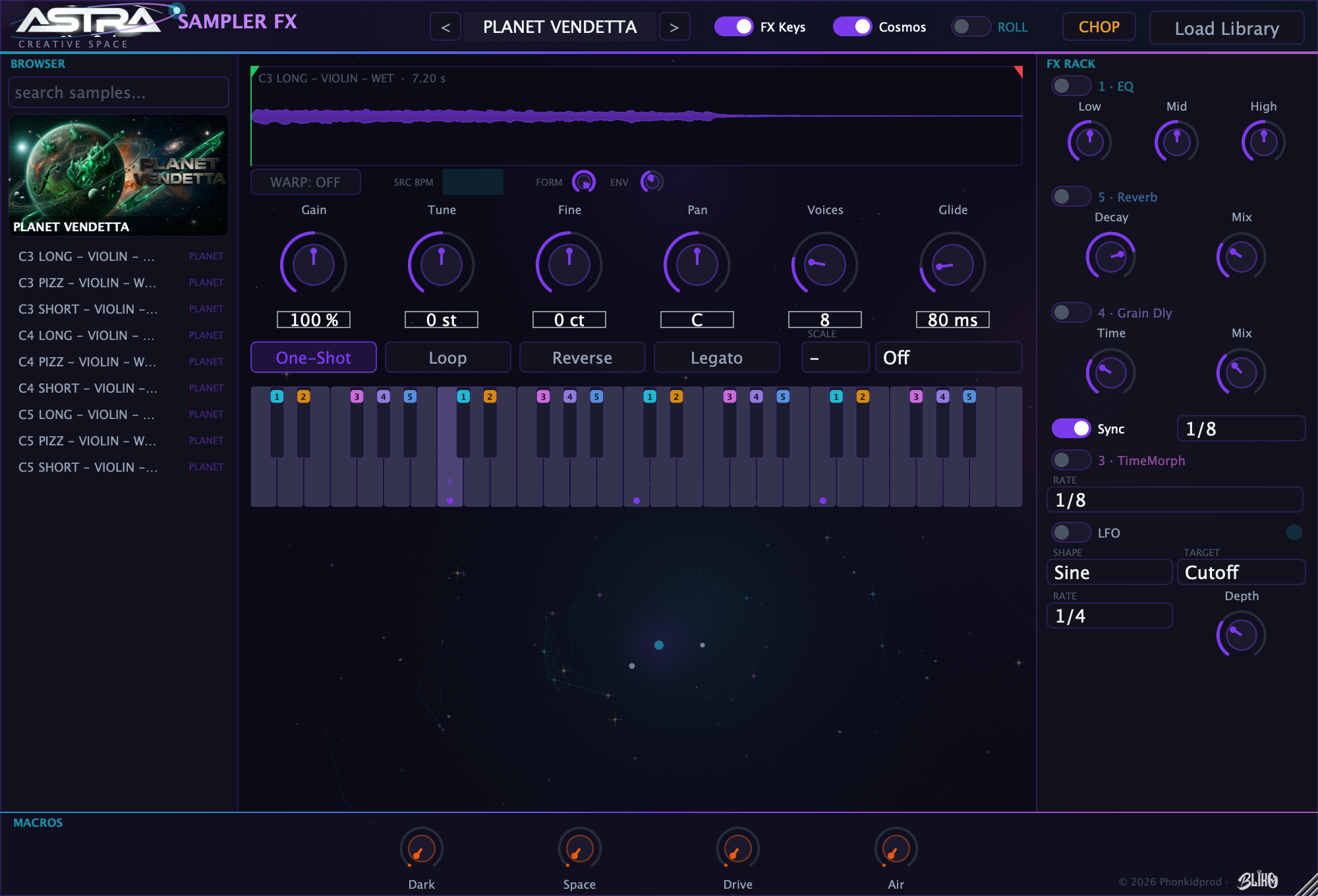Viewport: 1318px width, 896px height.
Task: Open LFO TARGET Cutoff dropdown
Action: (x=1242, y=572)
